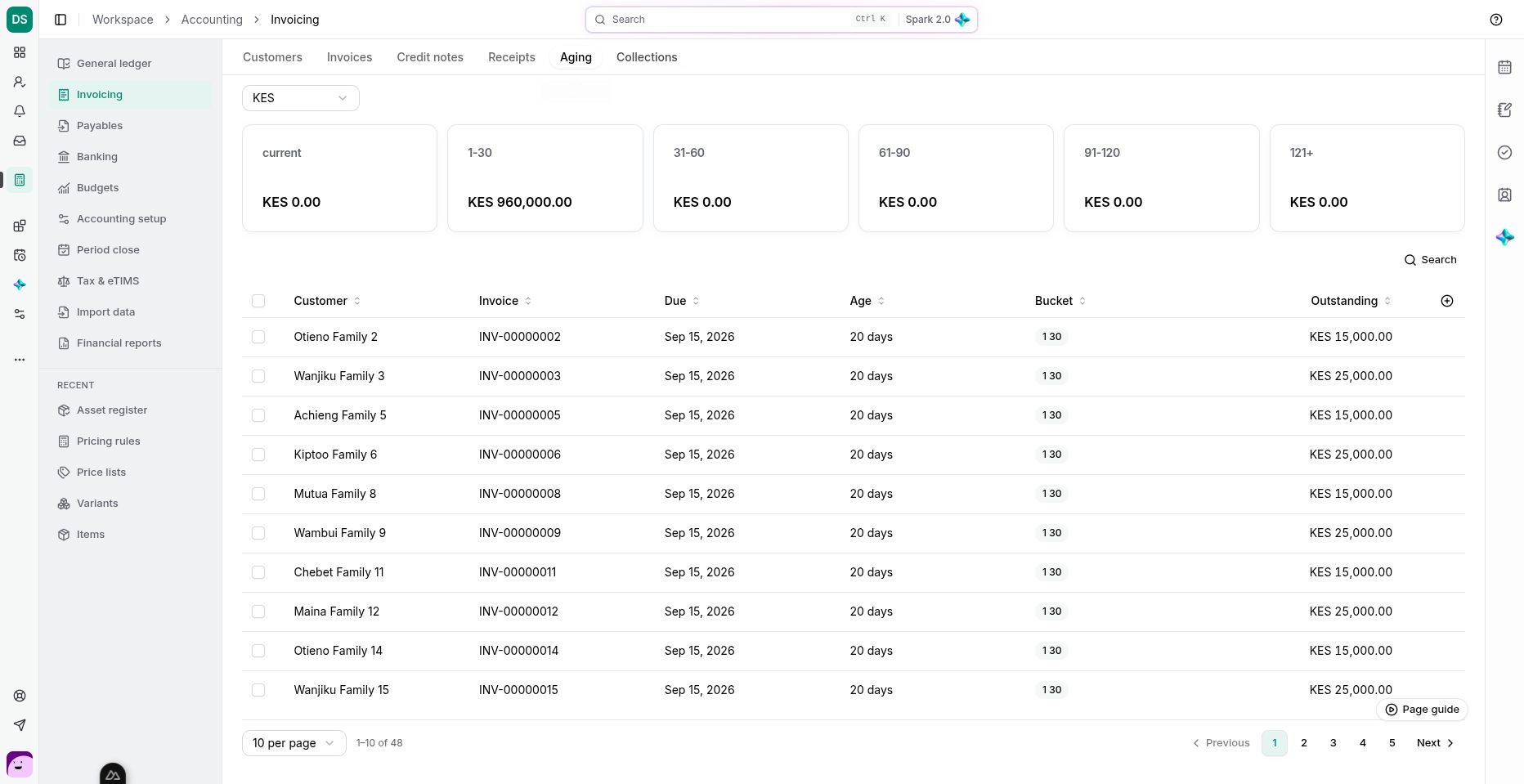
Task: Click the add column plus icon
Action: coord(1446,301)
